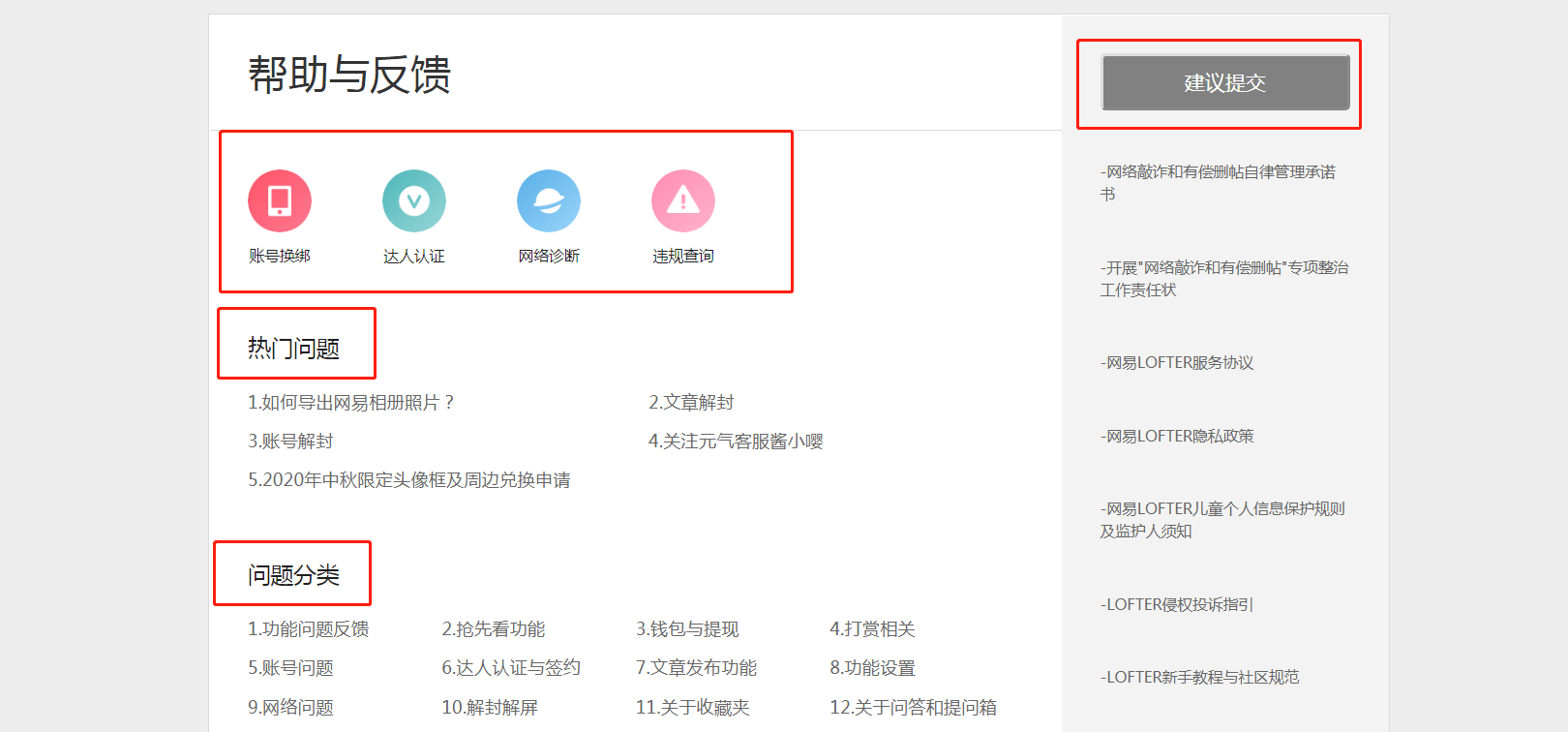Image resolution: width=1568 pixels, height=732 pixels.
Task: Open the 违规查询 warning icon
Action: point(683,200)
